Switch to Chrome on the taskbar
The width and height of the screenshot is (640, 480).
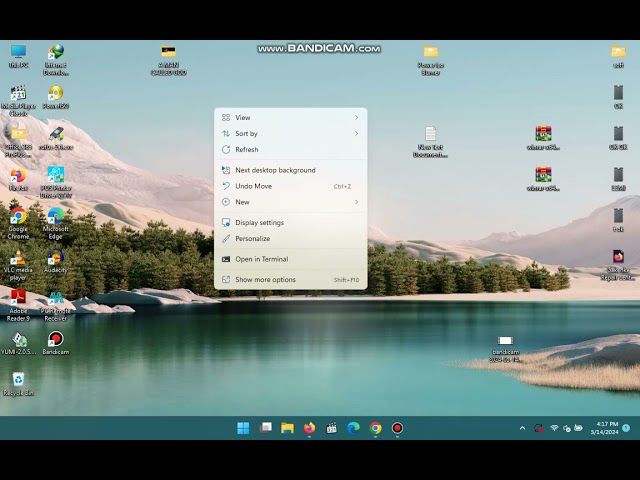click(376, 428)
